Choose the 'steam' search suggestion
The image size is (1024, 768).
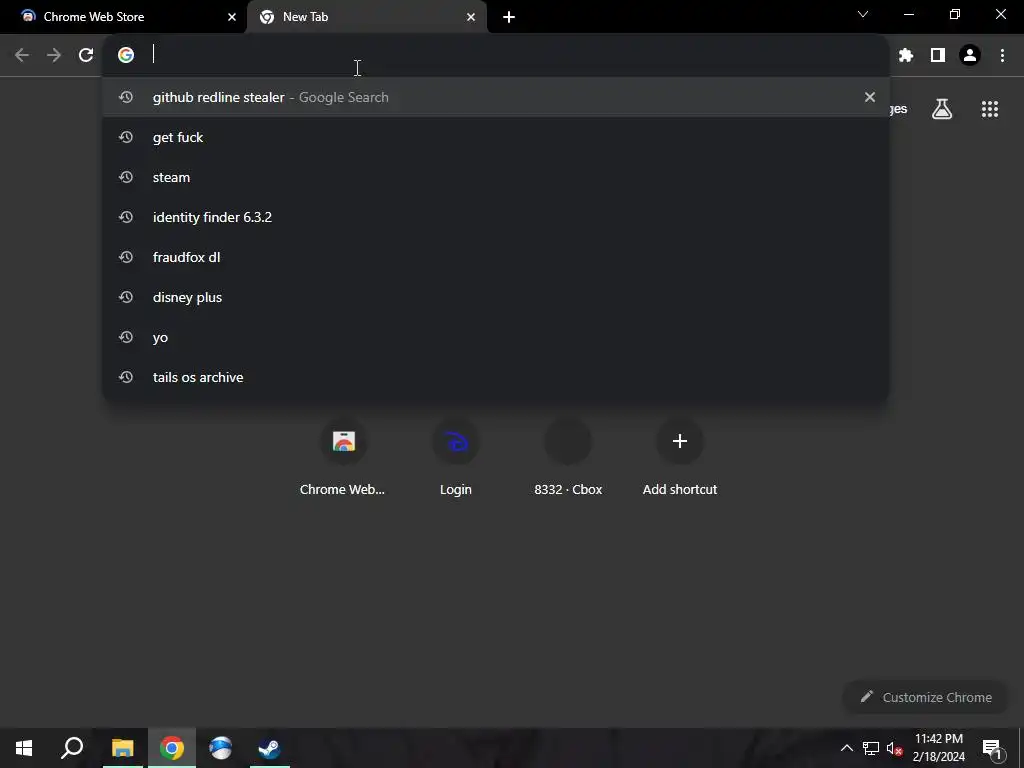pyautogui.click(x=496, y=177)
